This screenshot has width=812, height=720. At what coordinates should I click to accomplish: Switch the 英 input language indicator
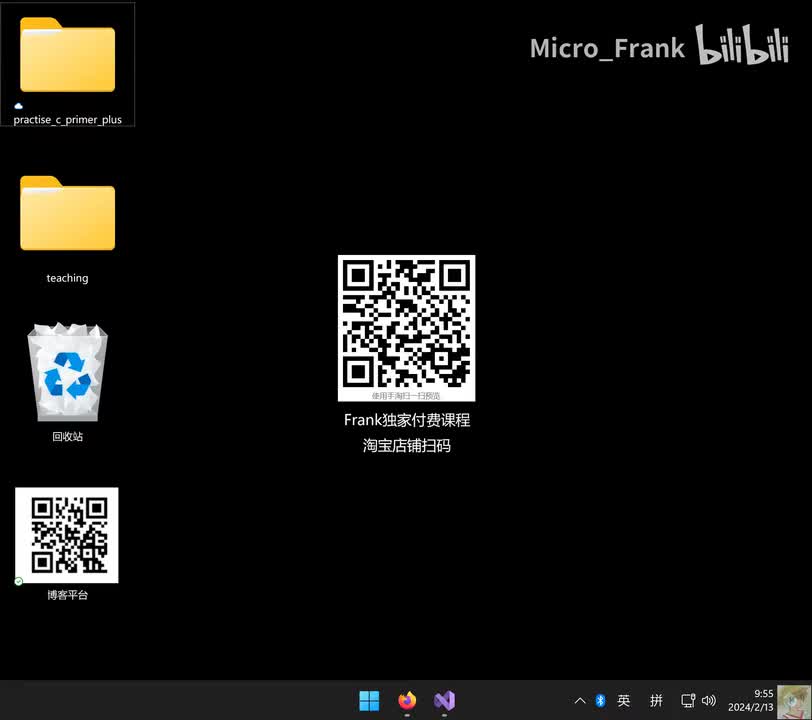point(624,701)
